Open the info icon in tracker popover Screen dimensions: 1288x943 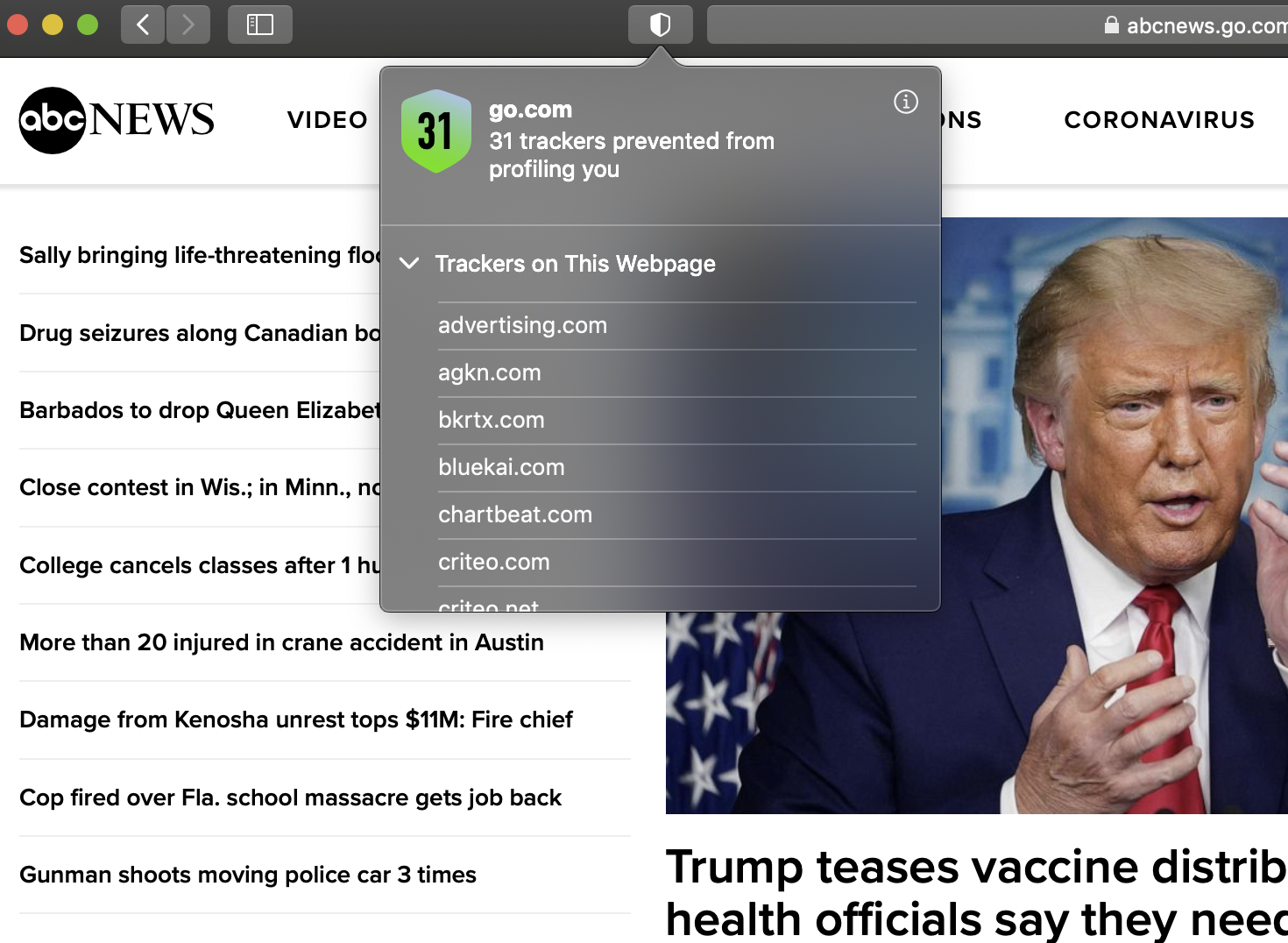coord(906,102)
